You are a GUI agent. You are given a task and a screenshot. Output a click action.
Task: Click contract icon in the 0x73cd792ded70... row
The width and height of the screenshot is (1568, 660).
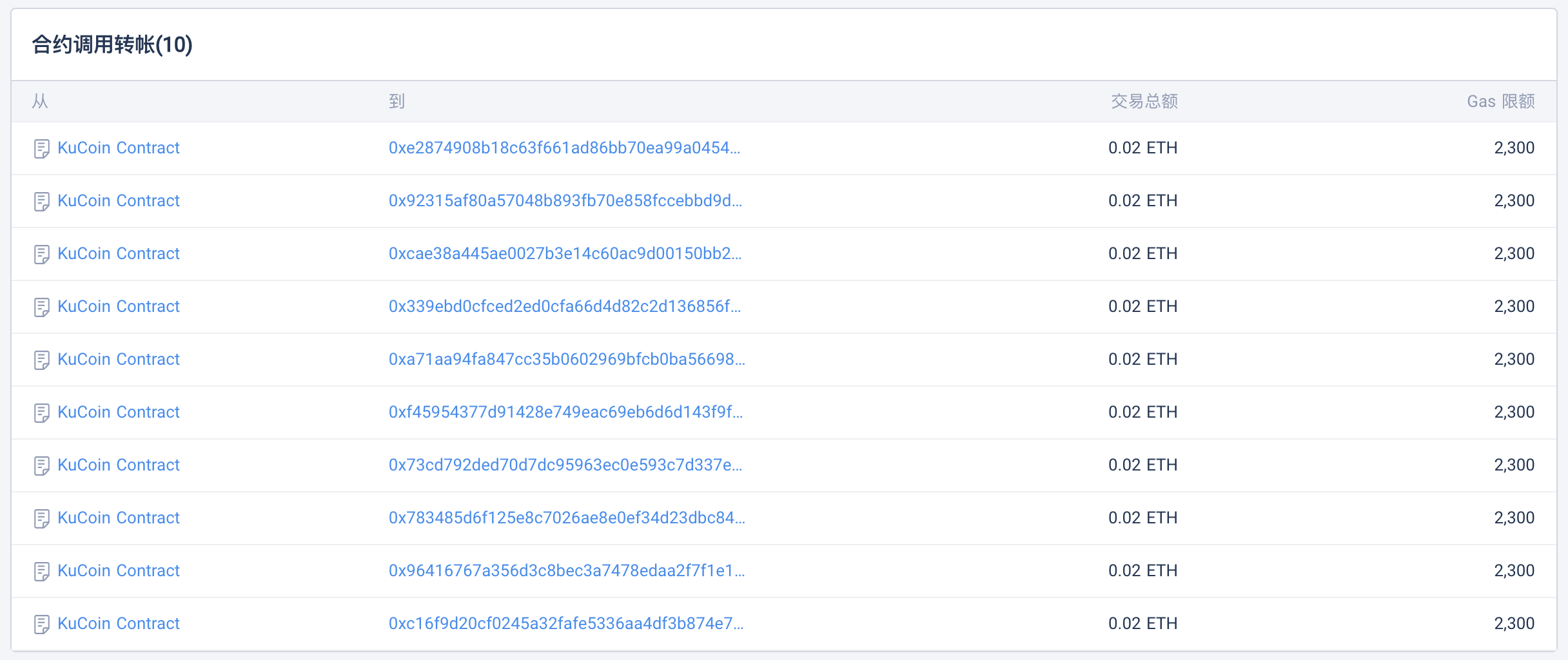tap(41, 466)
